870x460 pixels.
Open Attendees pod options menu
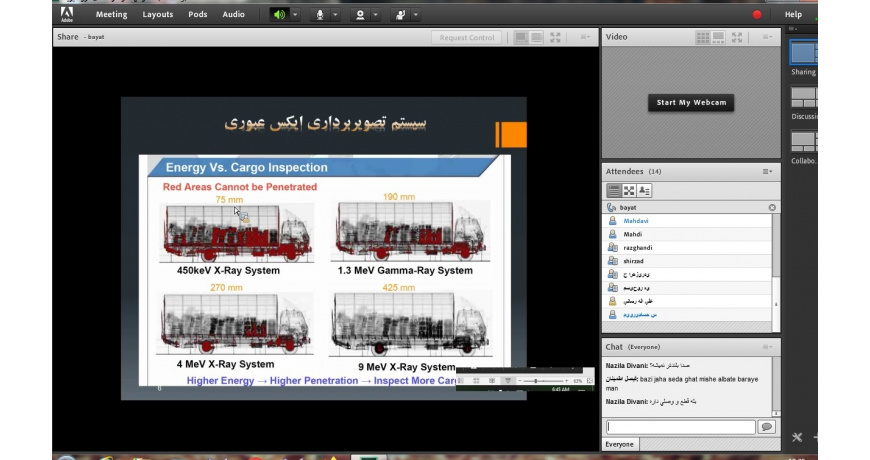767,171
